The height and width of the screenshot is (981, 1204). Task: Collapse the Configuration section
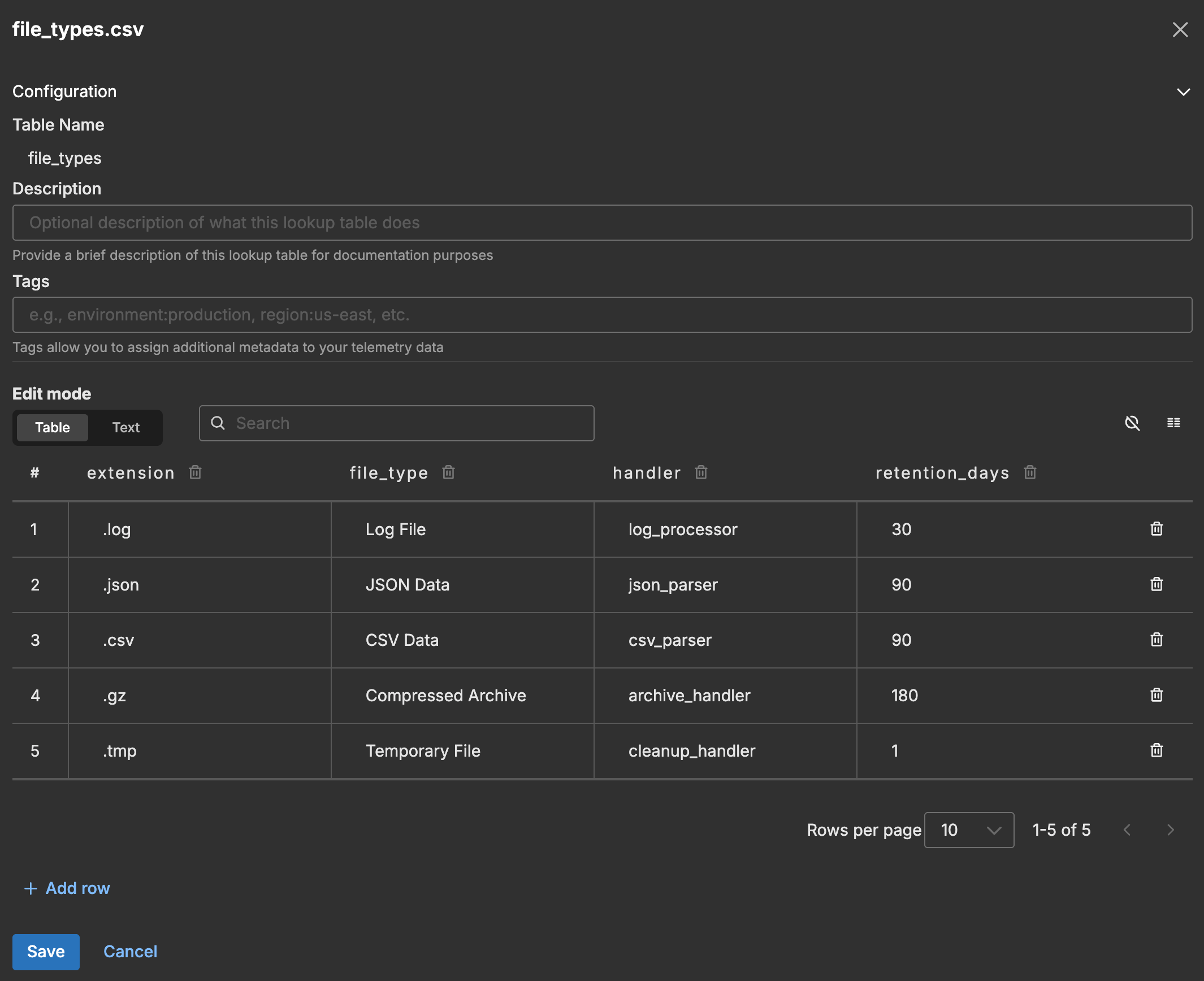coord(1184,92)
